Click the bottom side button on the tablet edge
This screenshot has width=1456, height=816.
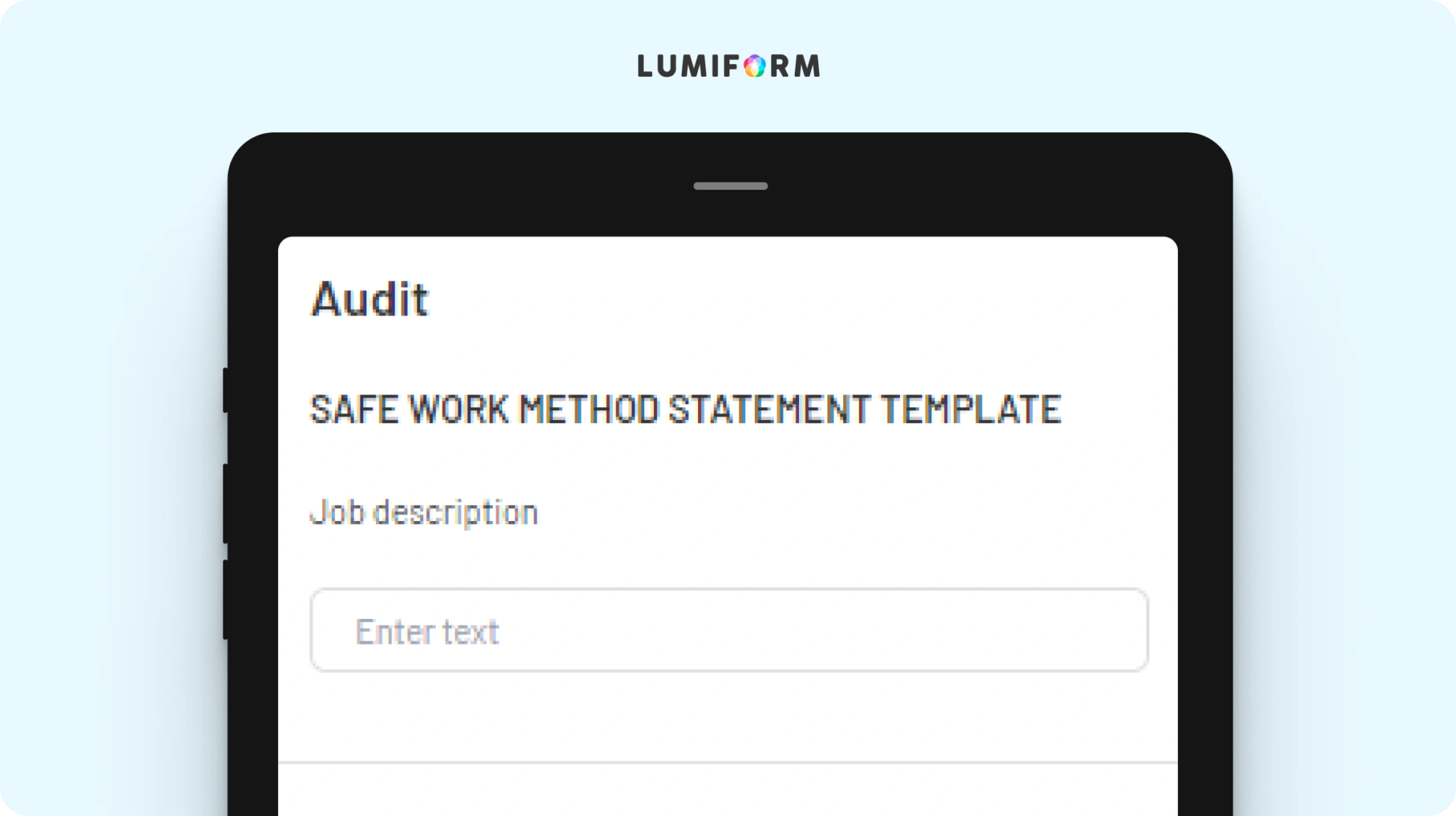coord(225,599)
